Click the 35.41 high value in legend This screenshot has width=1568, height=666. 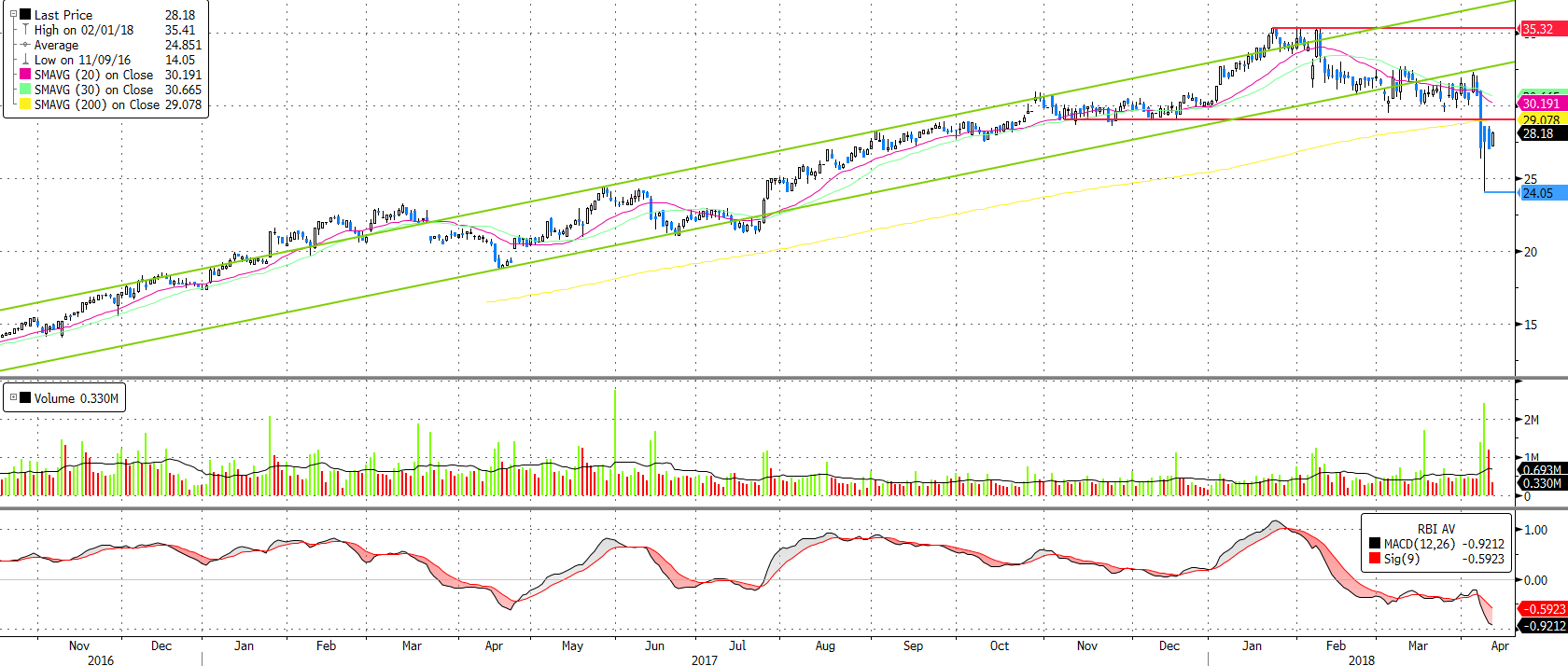180,30
